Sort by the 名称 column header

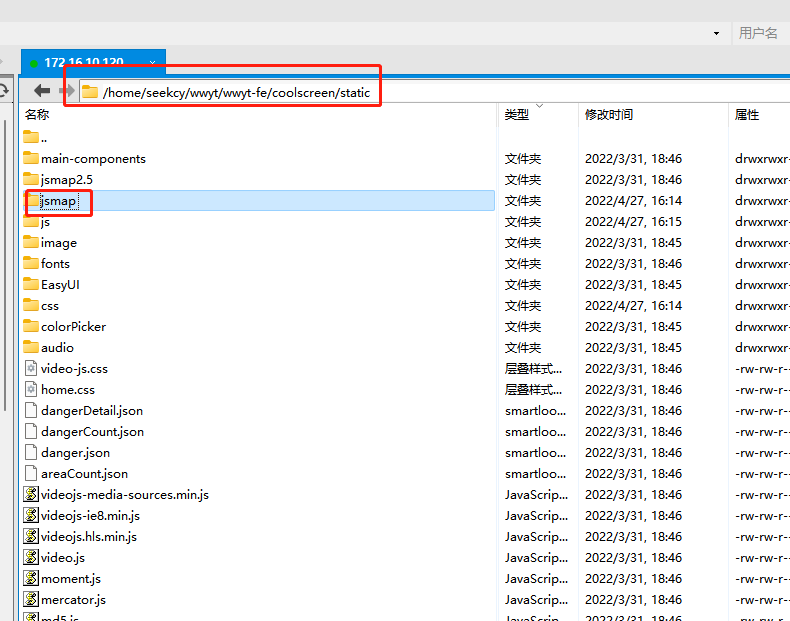point(37,114)
